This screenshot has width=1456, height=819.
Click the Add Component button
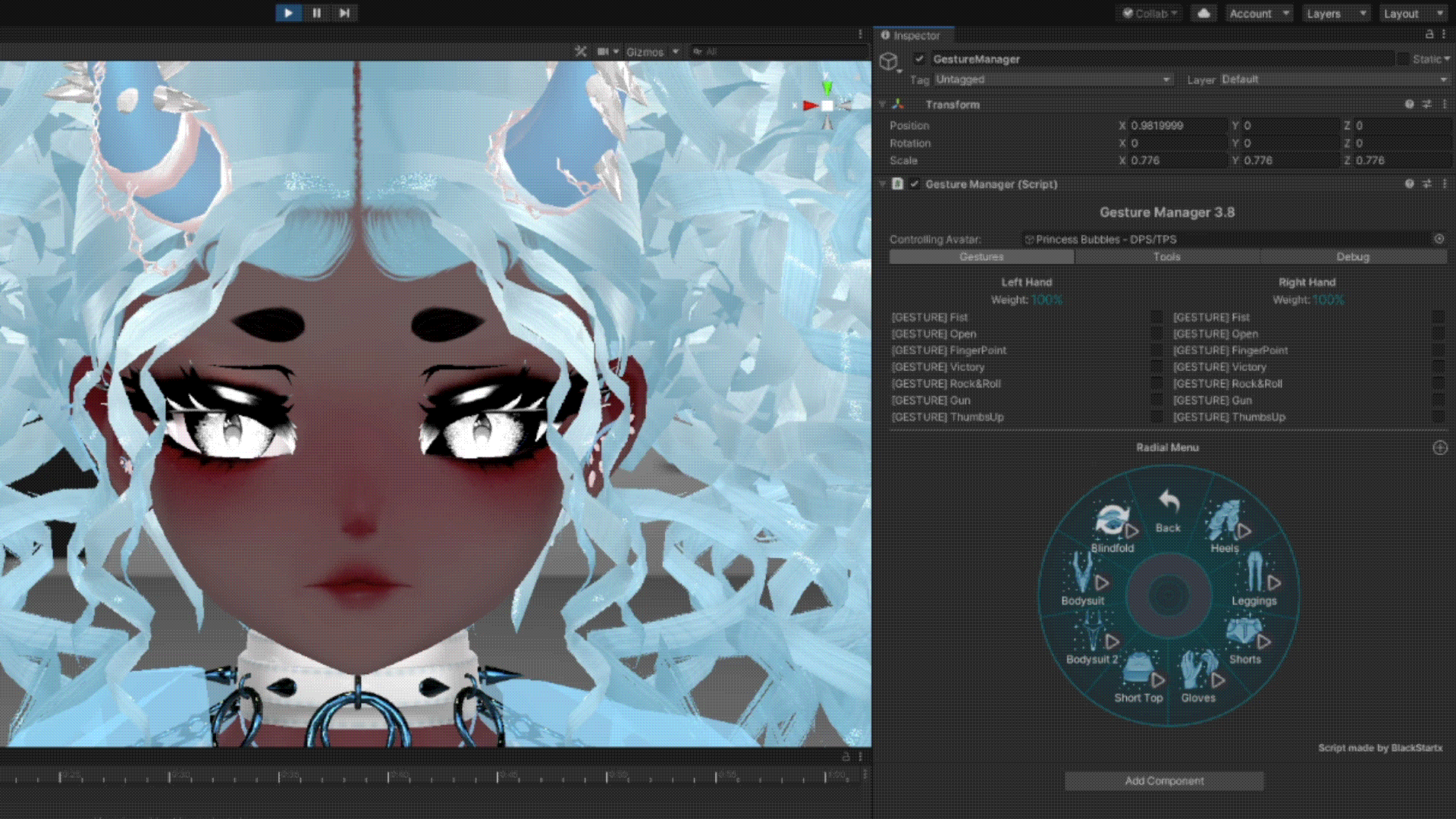tap(1164, 781)
